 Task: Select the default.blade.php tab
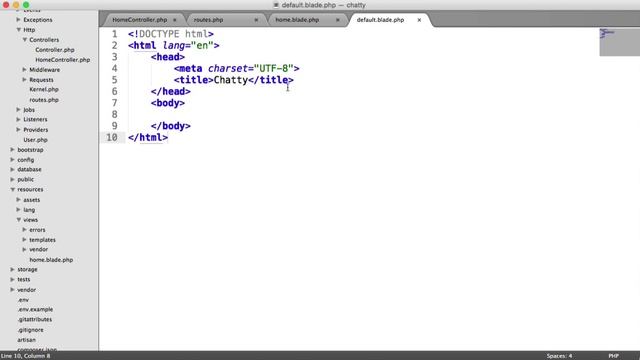pyautogui.click(x=380, y=20)
